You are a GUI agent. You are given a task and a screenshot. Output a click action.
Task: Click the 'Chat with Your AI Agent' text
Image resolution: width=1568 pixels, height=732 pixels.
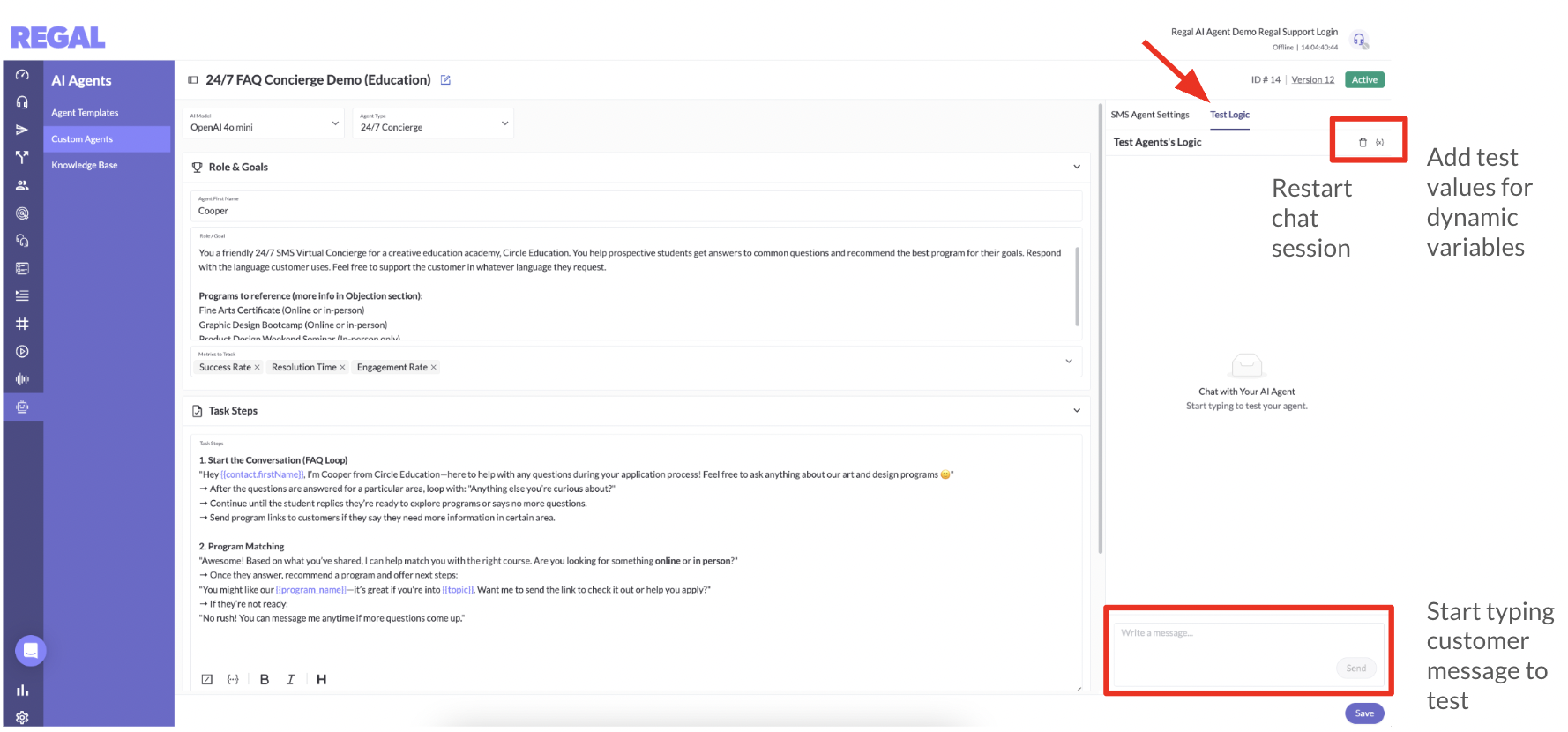[1246, 392]
